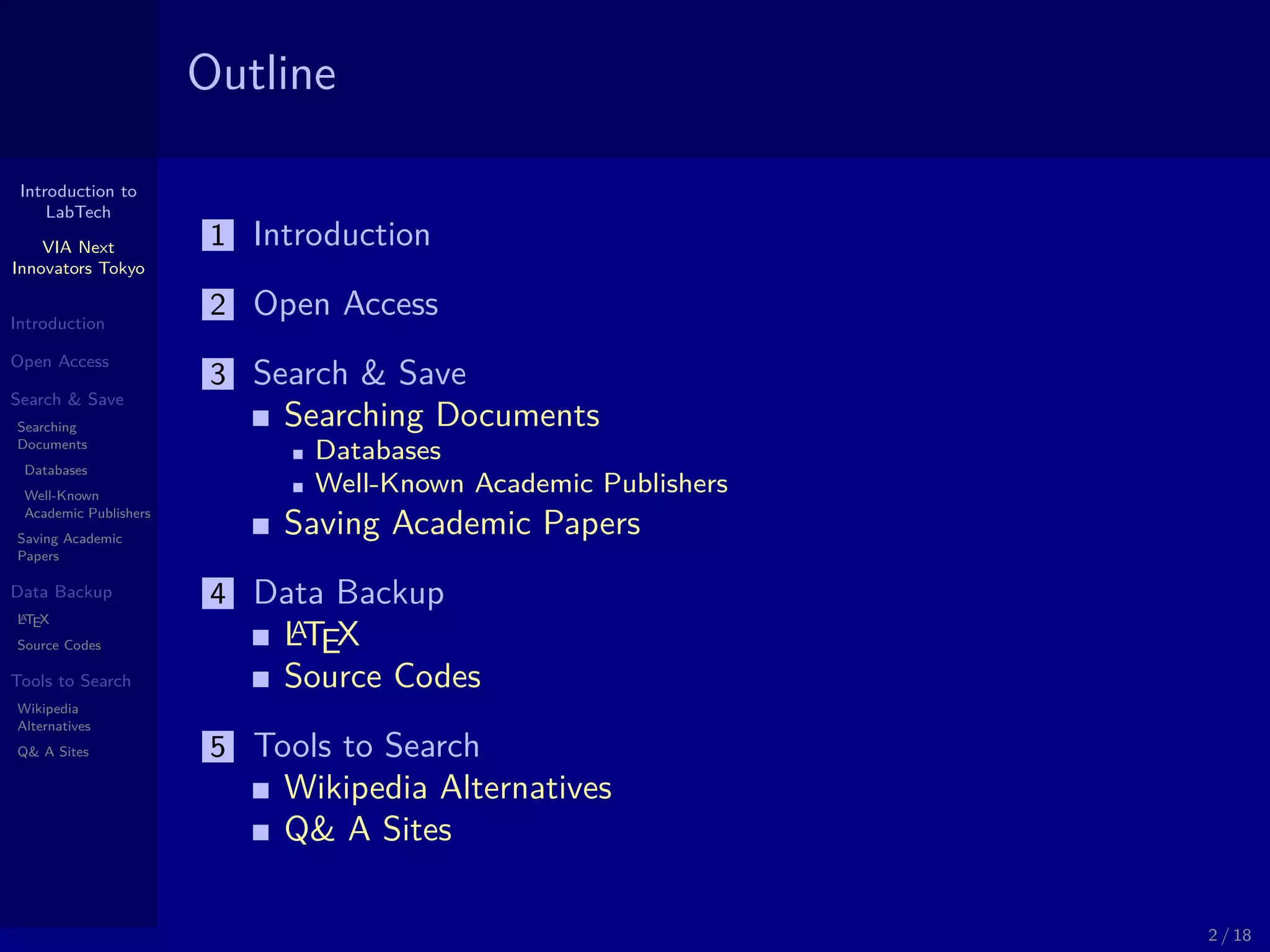Open the Introduction section in the outline
Screen dimensions: 1270x952
(342, 235)
